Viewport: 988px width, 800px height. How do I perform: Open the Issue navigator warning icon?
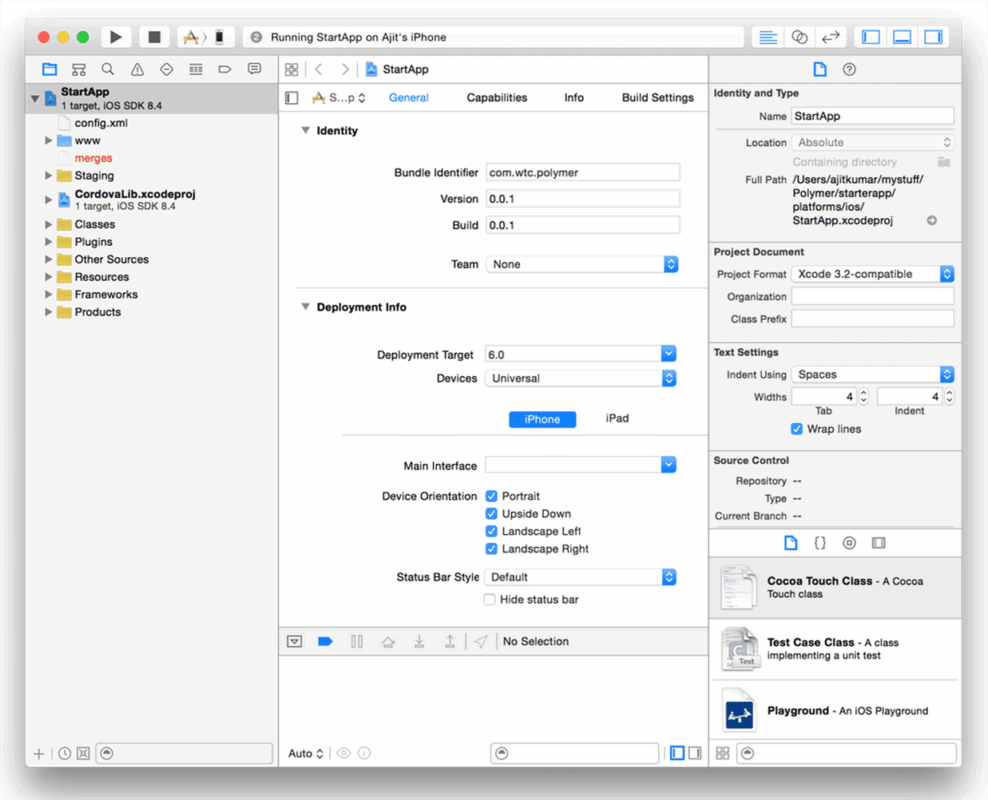click(137, 69)
